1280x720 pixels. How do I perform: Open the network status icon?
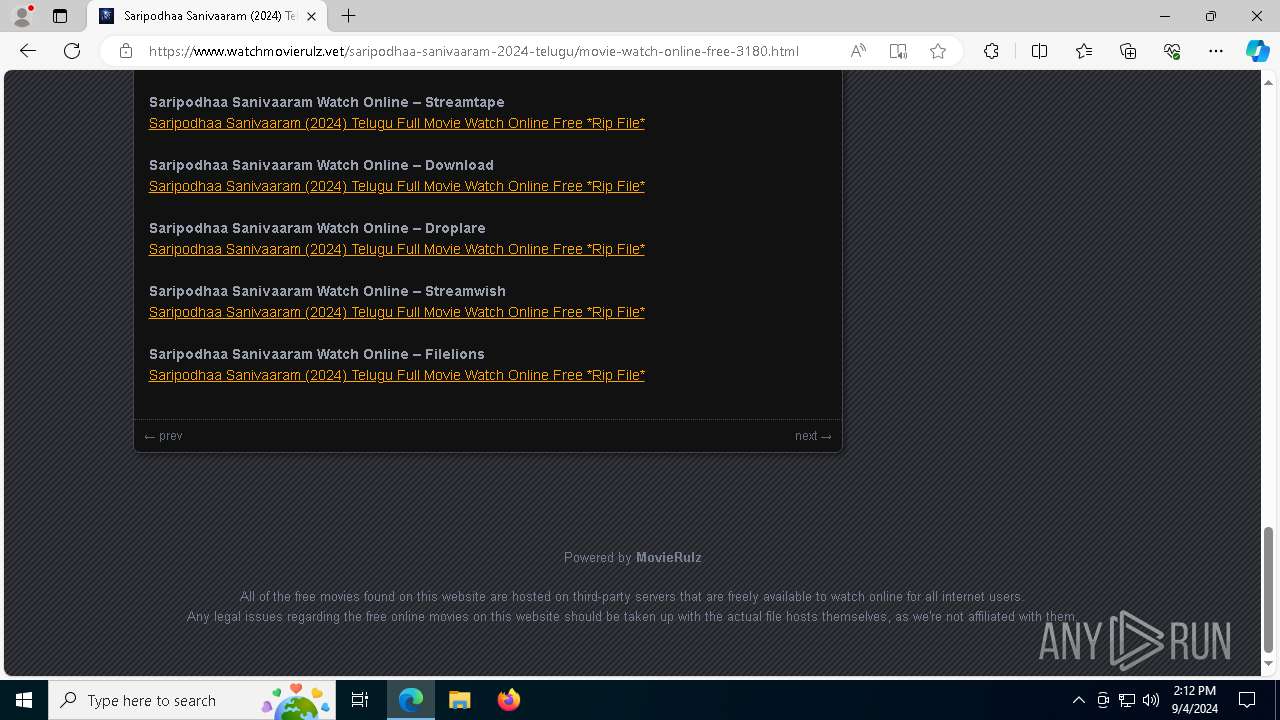tap(1127, 700)
